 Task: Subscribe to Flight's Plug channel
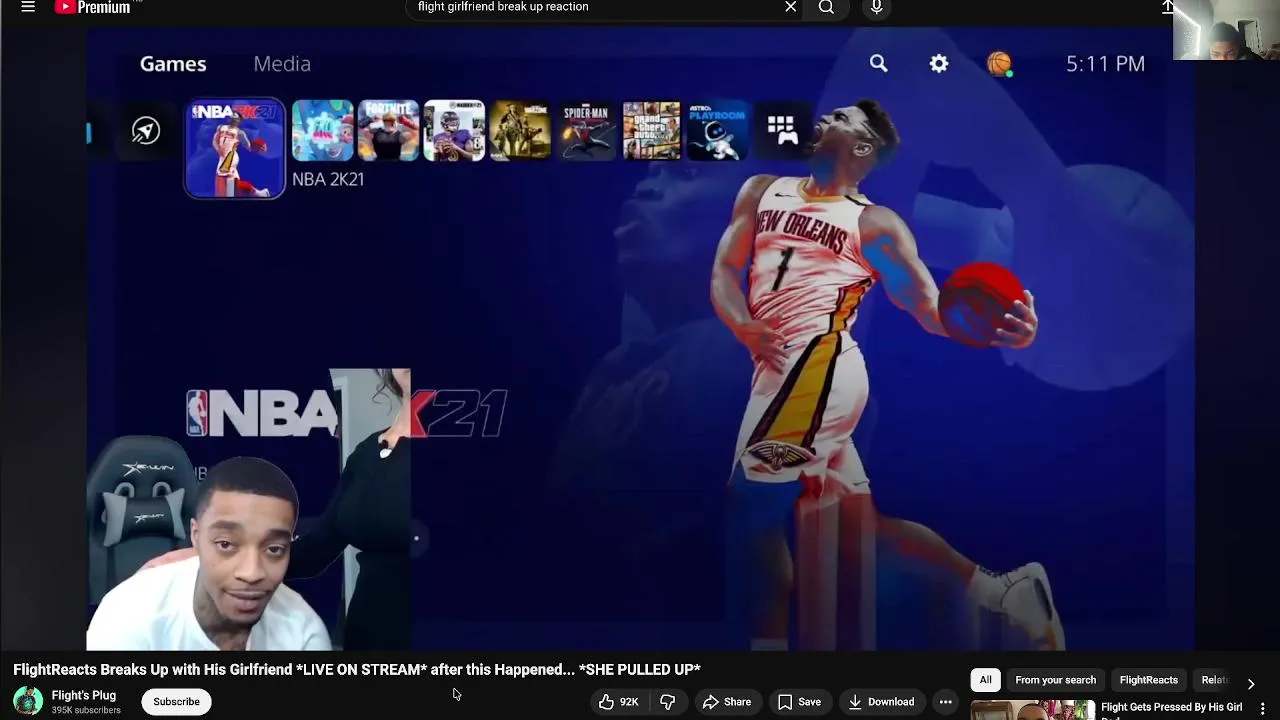point(176,702)
